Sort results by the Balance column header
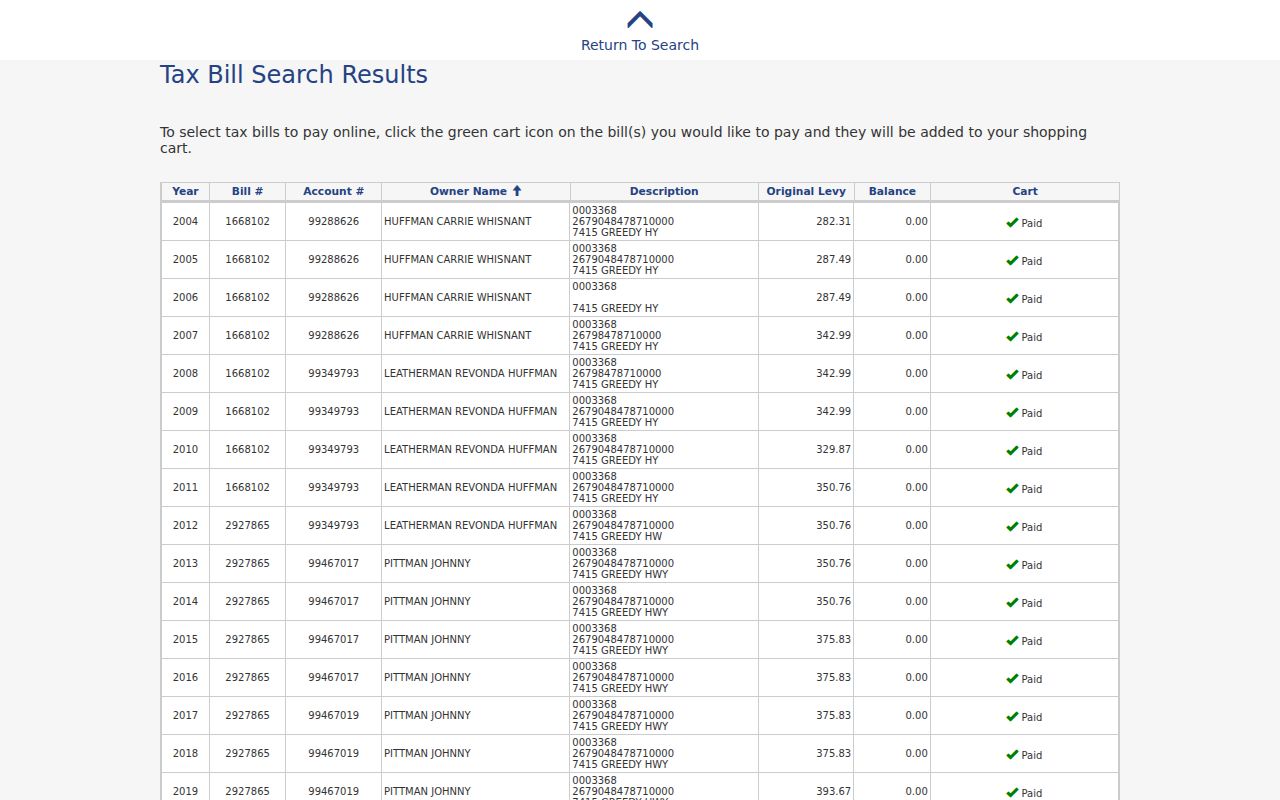This screenshot has width=1280, height=800. (892, 191)
